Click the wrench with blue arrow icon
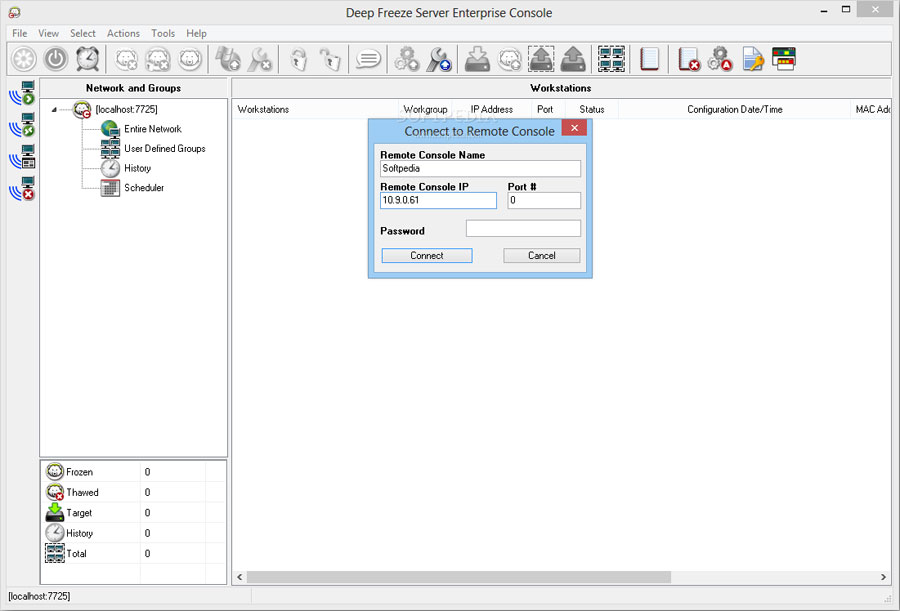This screenshot has height=611, width=900. point(439,59)
